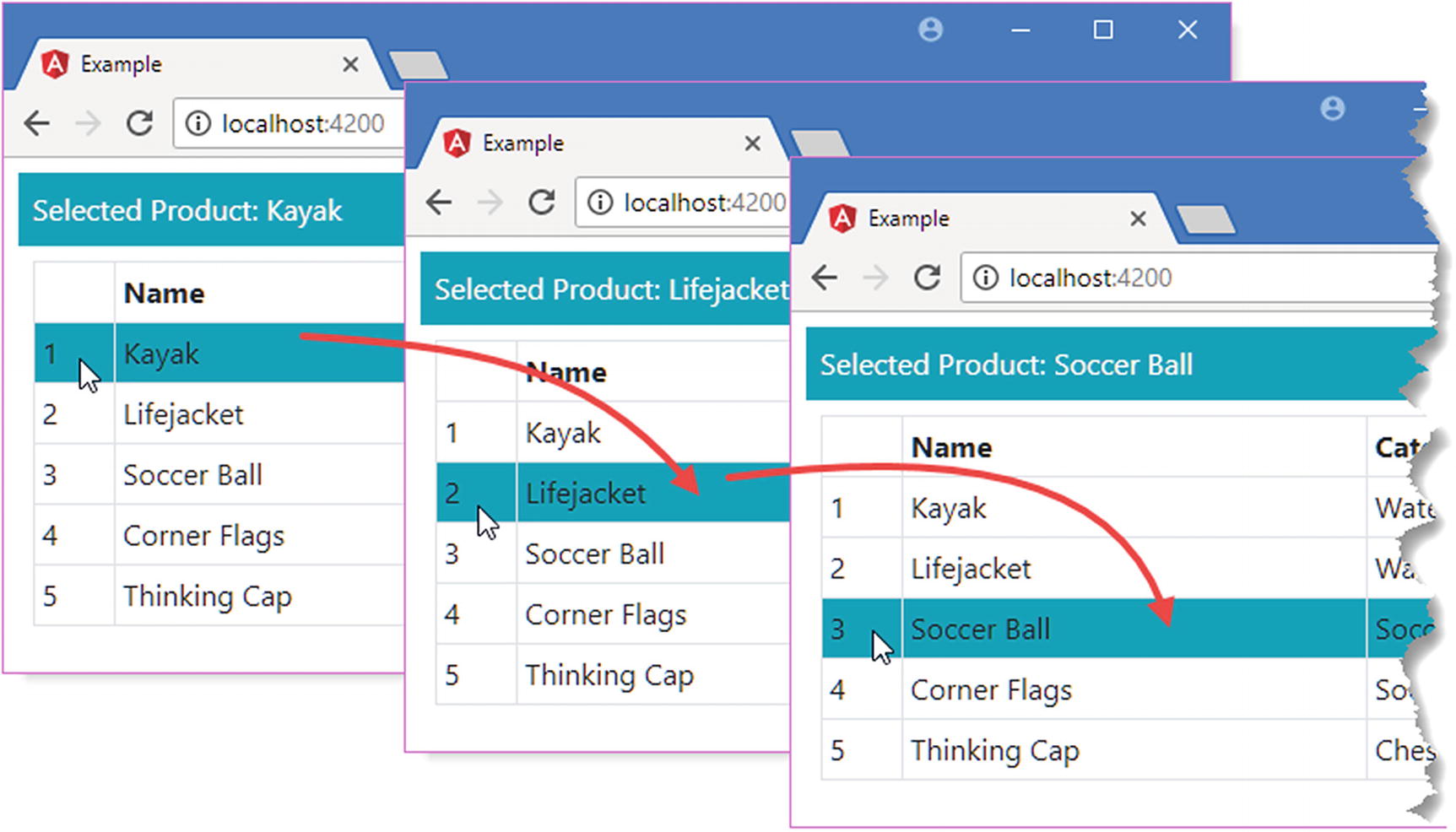1456x832 pixels.
Task: Maximize the rearmost browser window
Action: [x=1102, y=30]
